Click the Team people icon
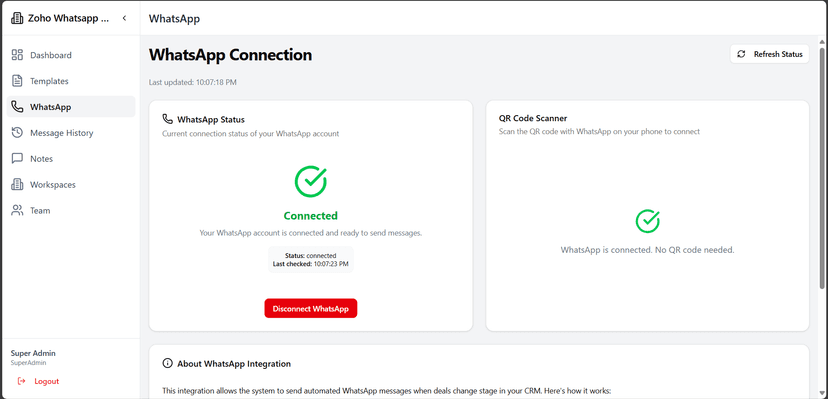Screen dimensions: 828x399 17,211
